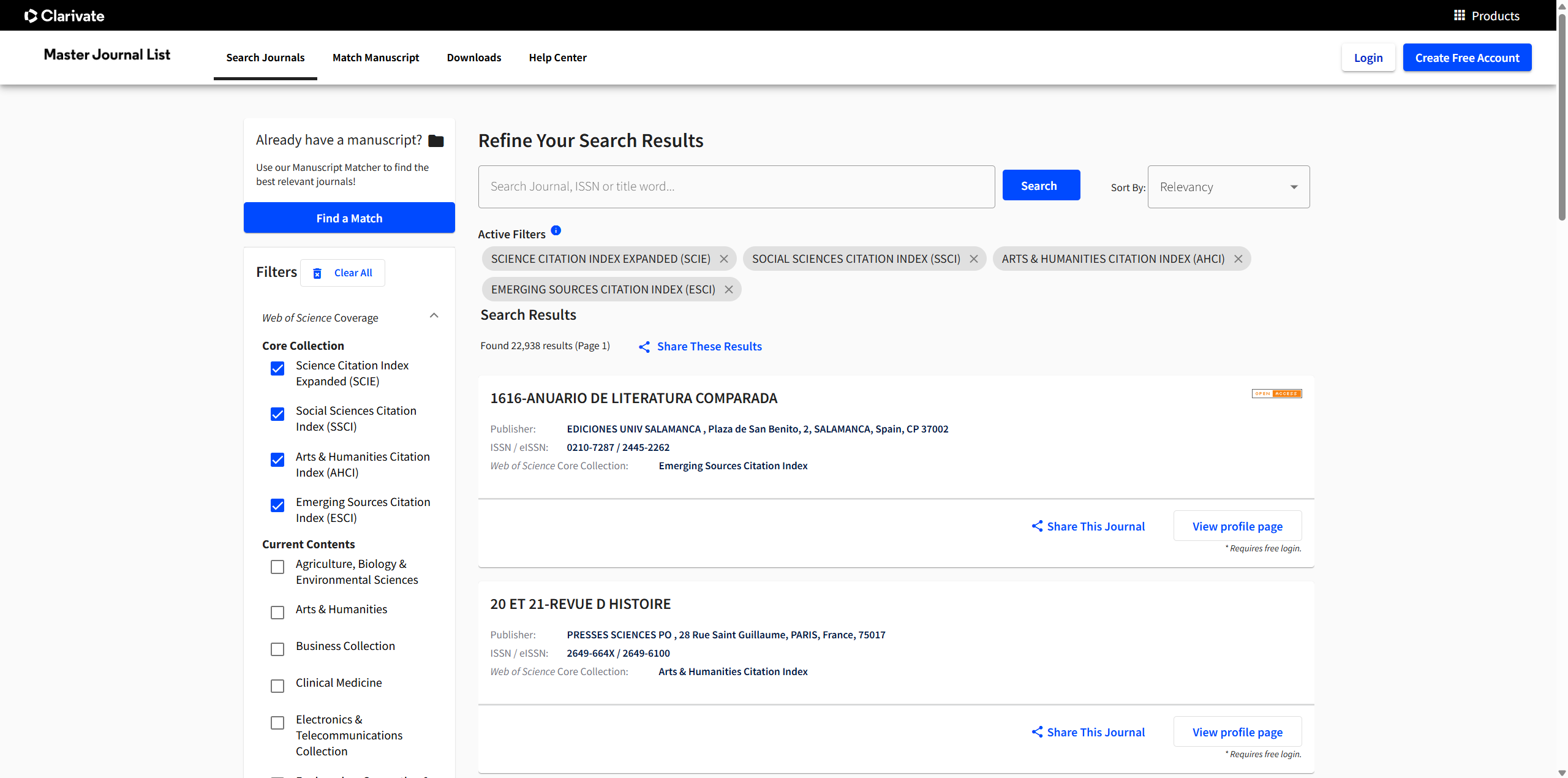The width and height of the screenshot is (1568, 778).
Task: Open the Match Manuscript tab
Action: click(375, 58)
